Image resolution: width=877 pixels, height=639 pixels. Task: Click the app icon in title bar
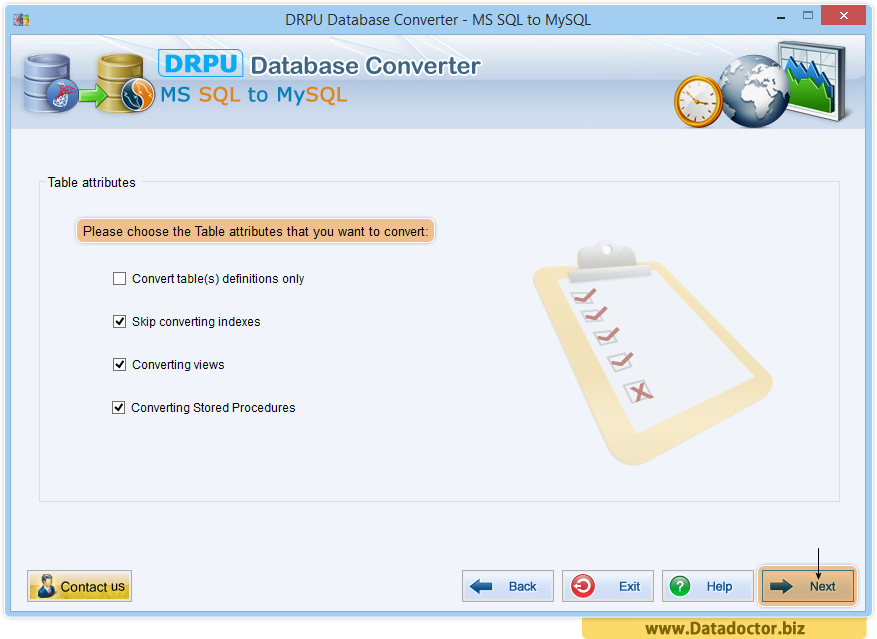21,20
